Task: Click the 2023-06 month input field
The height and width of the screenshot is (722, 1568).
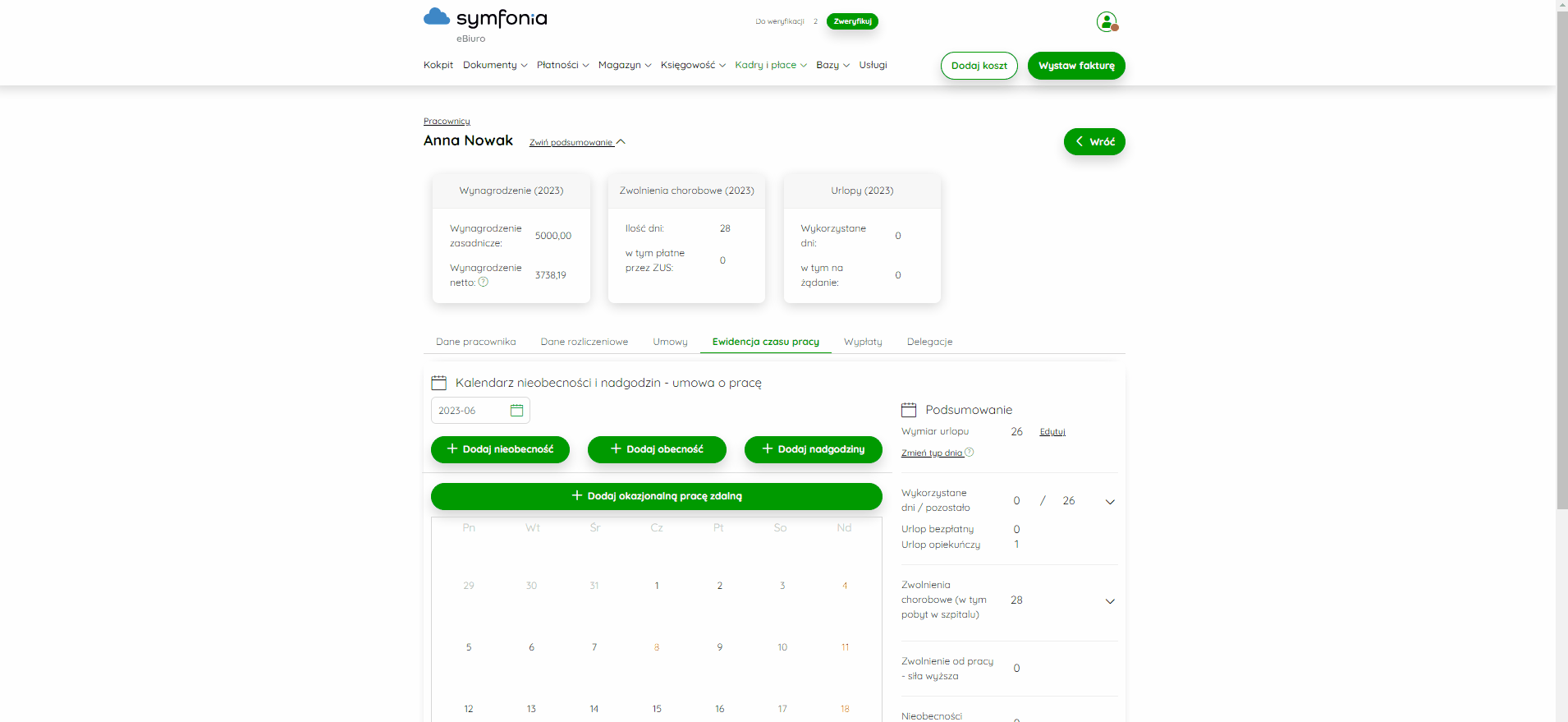Action: (480, 411)
